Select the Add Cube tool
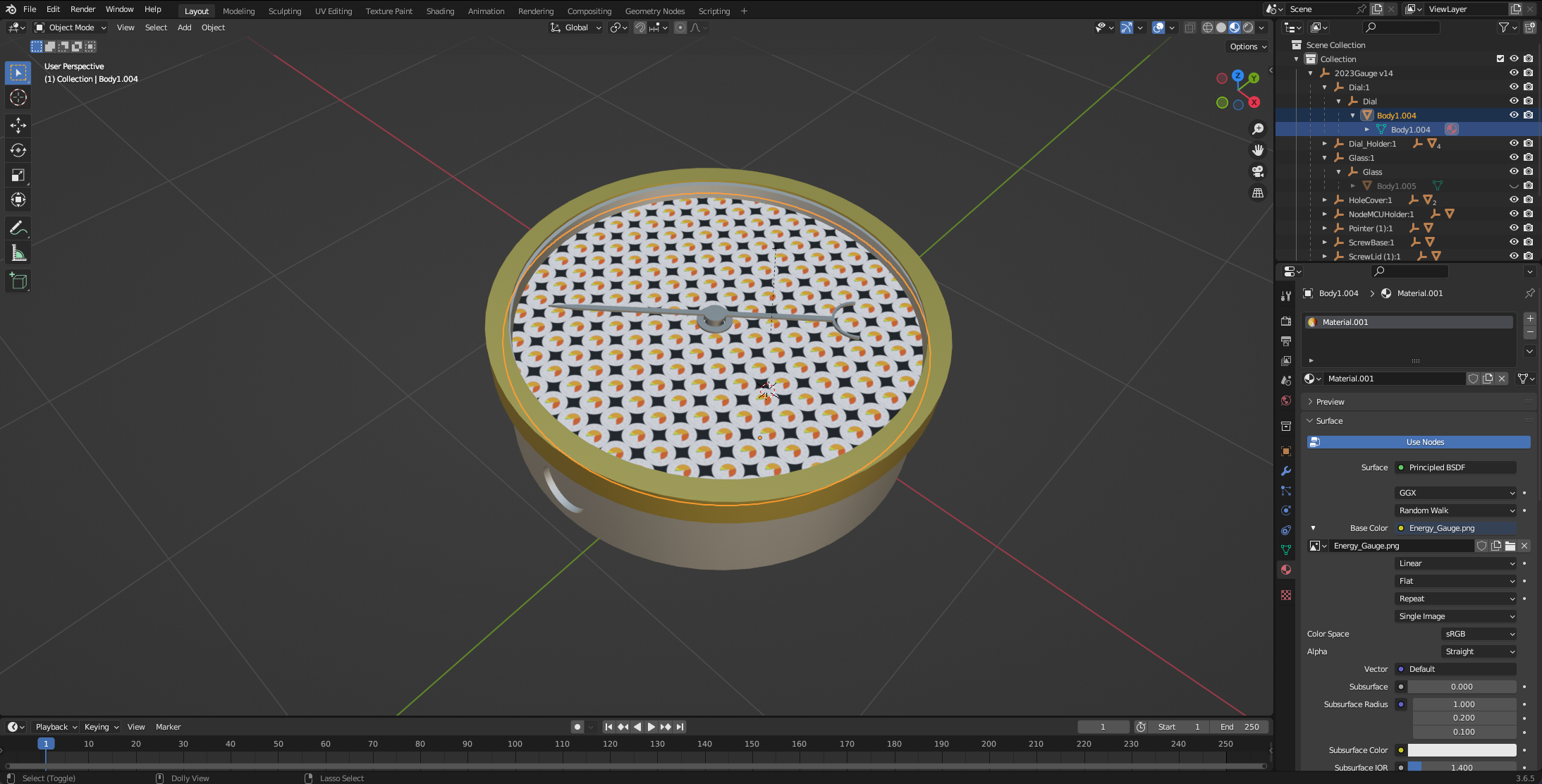This screenshot has width=1542, height=784. click(18, 281)
